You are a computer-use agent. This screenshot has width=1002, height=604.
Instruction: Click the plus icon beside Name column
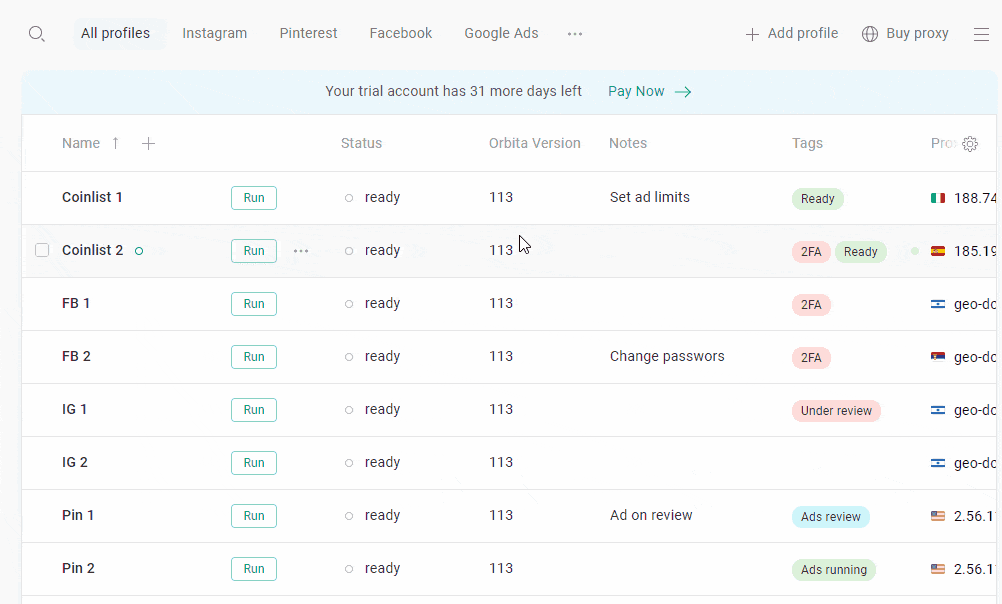(x=148, y=144)
